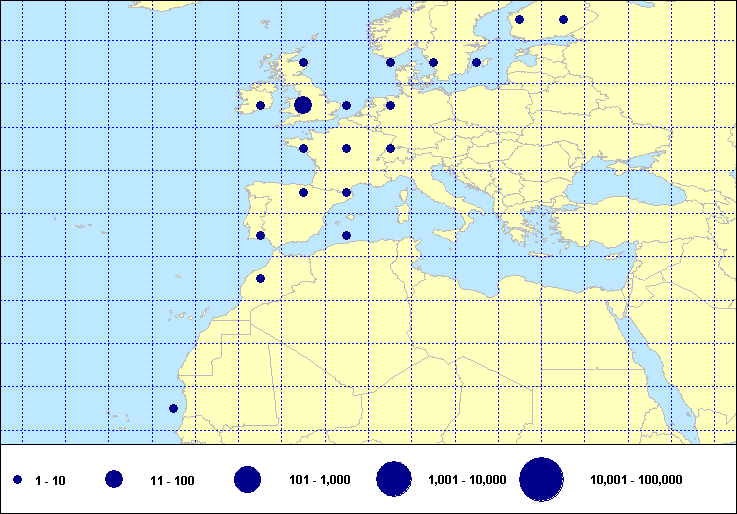This screenshot has height=514, width=737.
Task: Click the dot marker over Morocco
Action: pos(260,279)
